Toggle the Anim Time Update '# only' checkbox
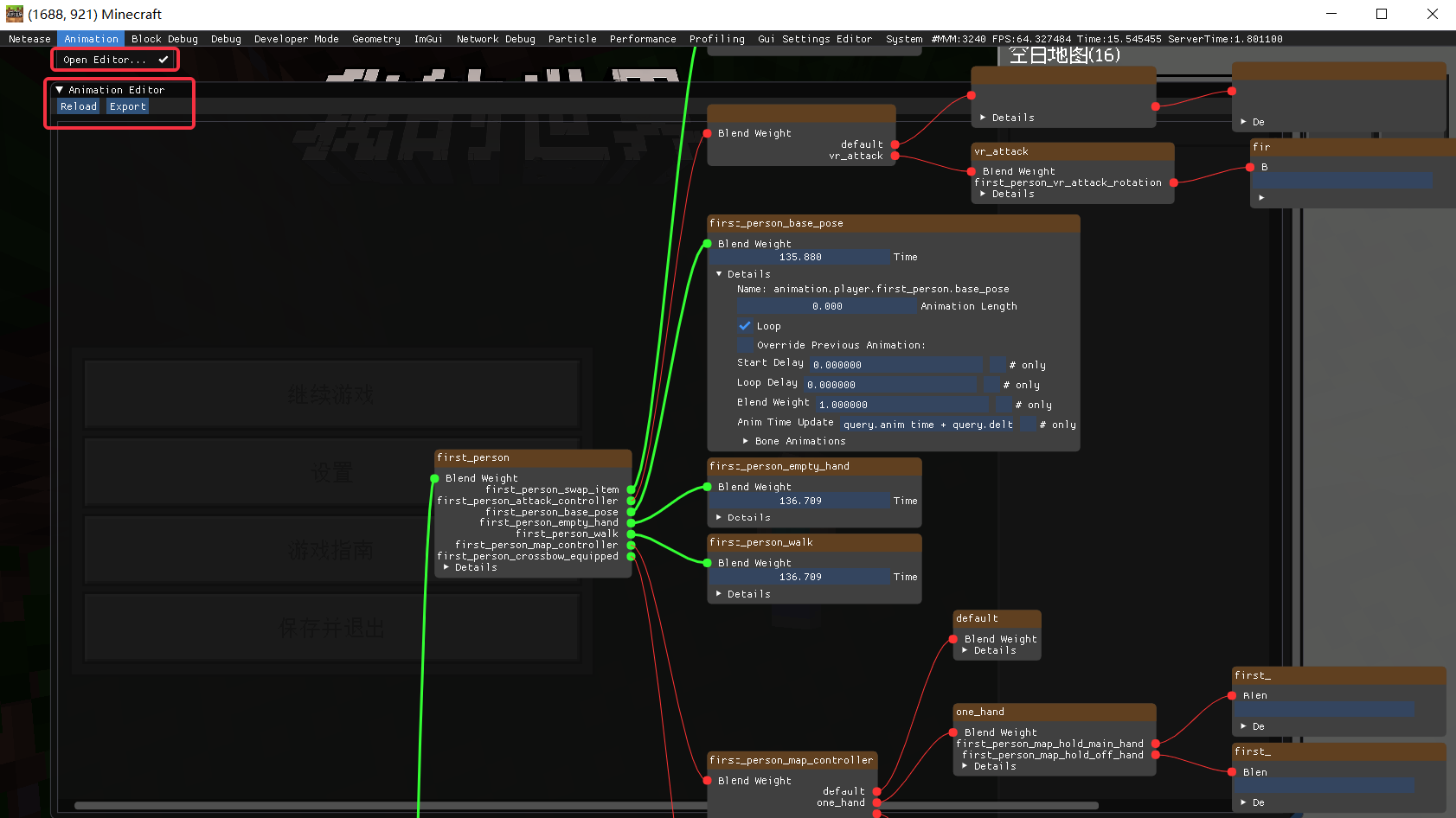The width and height of the screenshot is (1456, 818). click(1028, 425)
